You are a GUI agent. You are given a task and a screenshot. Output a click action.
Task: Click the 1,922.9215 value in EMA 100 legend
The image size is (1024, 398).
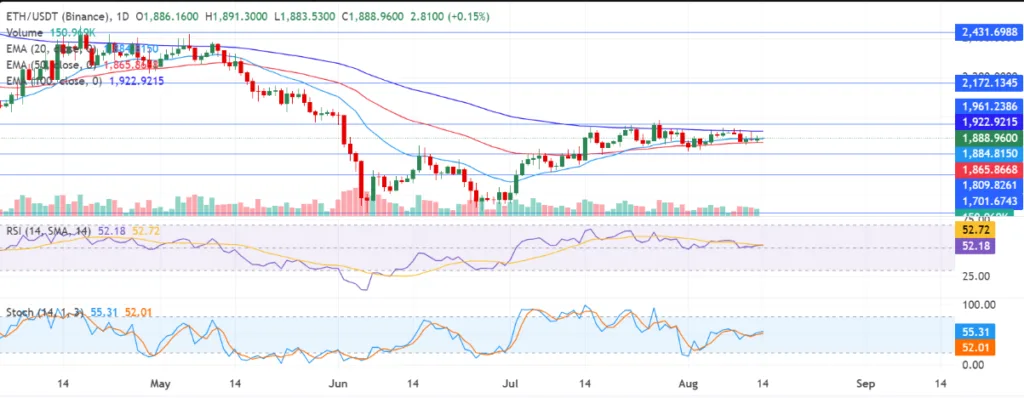pyautogui.click(x=136, y=81)
